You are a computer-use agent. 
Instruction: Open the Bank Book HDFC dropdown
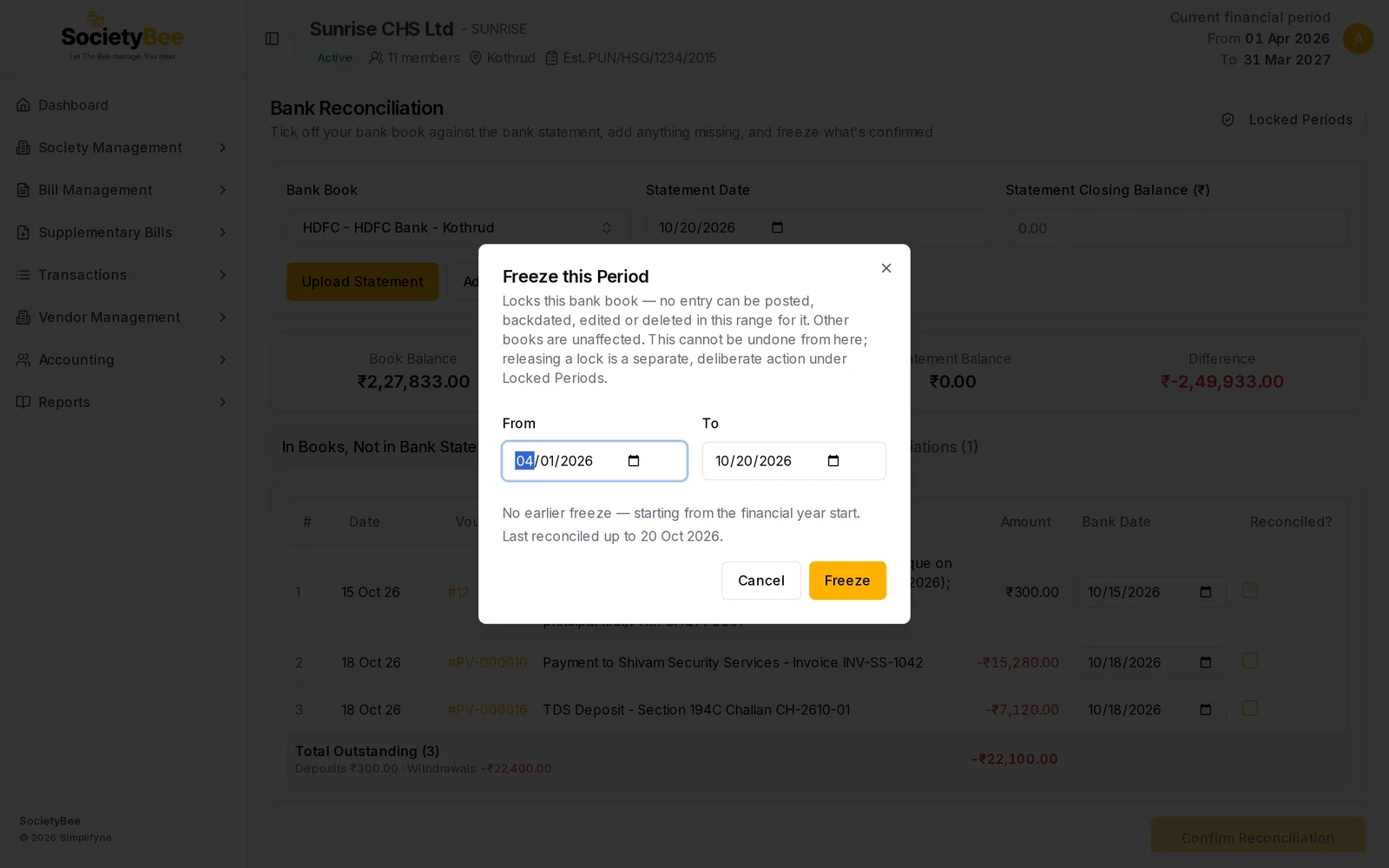[458, 227]
